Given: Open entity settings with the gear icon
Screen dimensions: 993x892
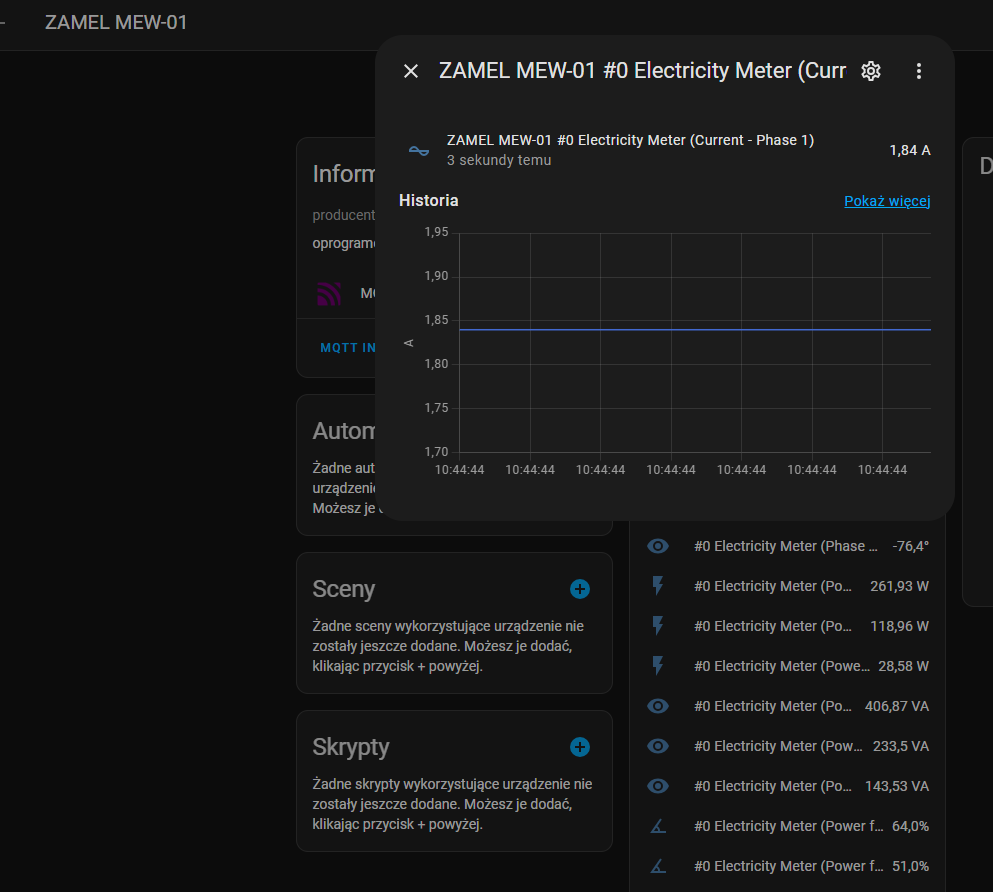Looking at the screenshot, I should (x=871, y=71).
